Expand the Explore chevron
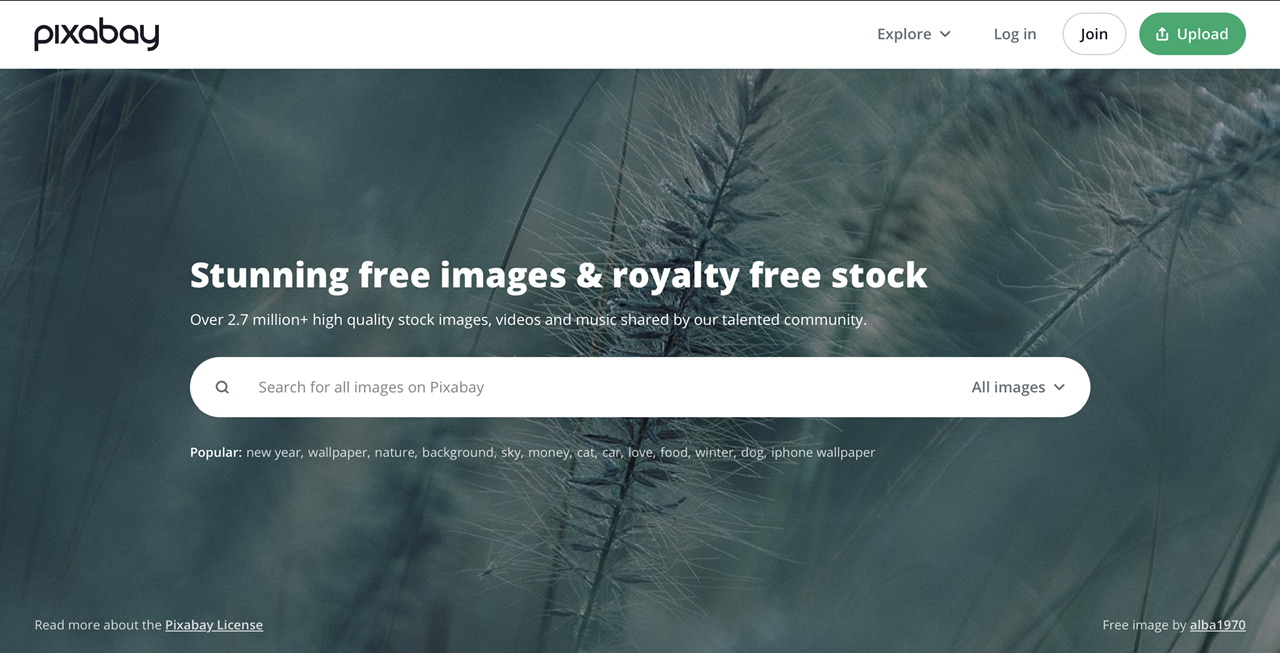The image size is (1280, 653). (x=945, y=34)
